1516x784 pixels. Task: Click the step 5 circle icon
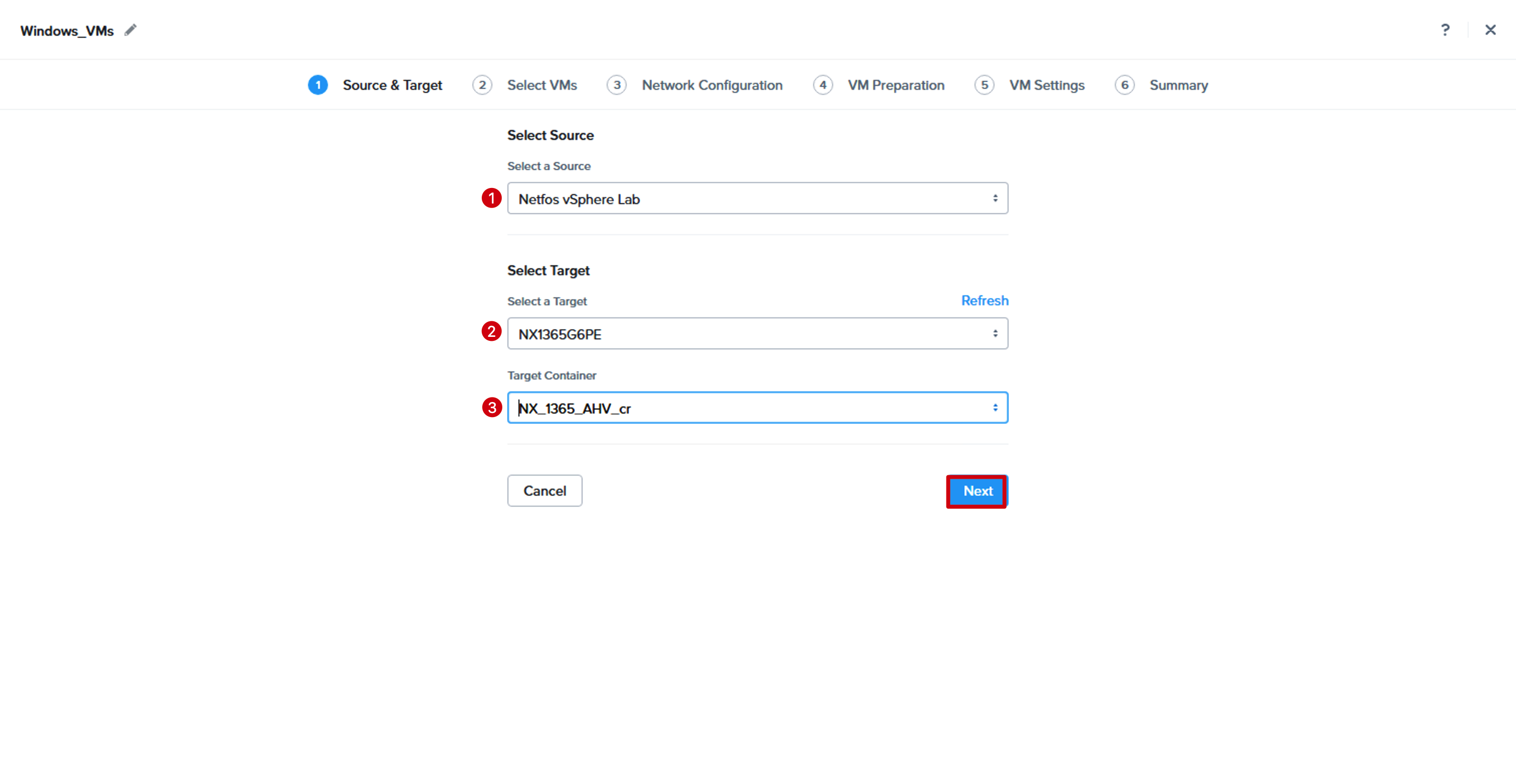click(x=984, y=85)
